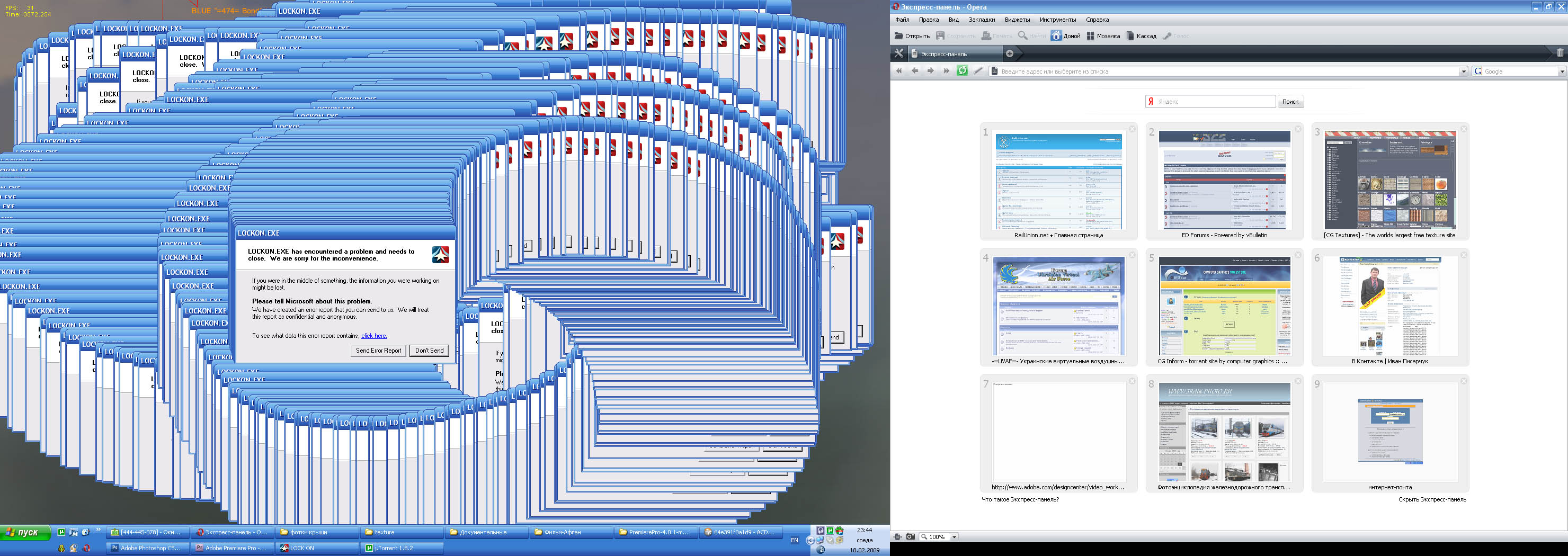The width and height of the screenshot is (1568, 556).
Task: Add a new tab with the plus button
Action: click(1009, 53)
